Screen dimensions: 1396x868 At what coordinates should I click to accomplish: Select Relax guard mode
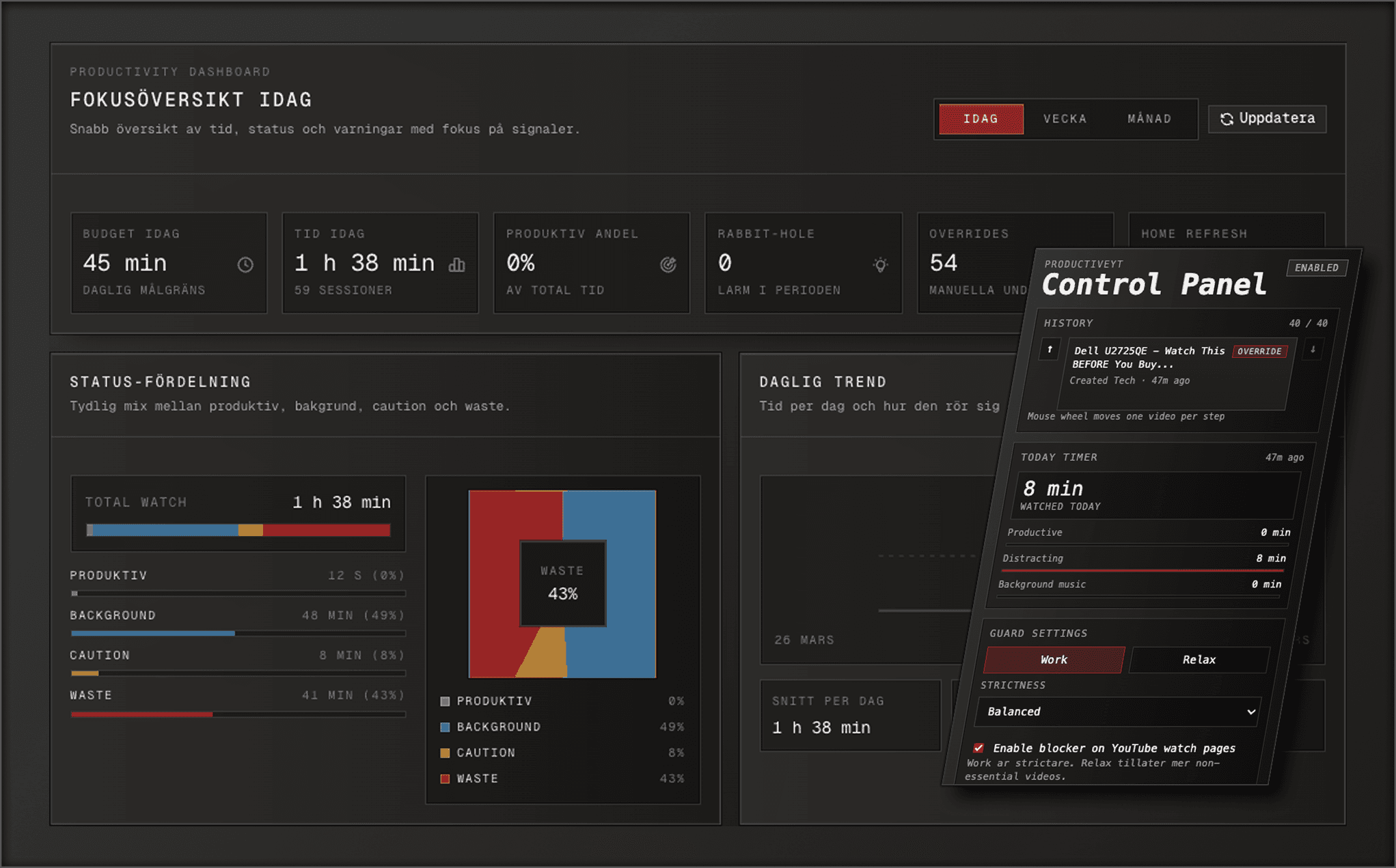point(1199,660)
